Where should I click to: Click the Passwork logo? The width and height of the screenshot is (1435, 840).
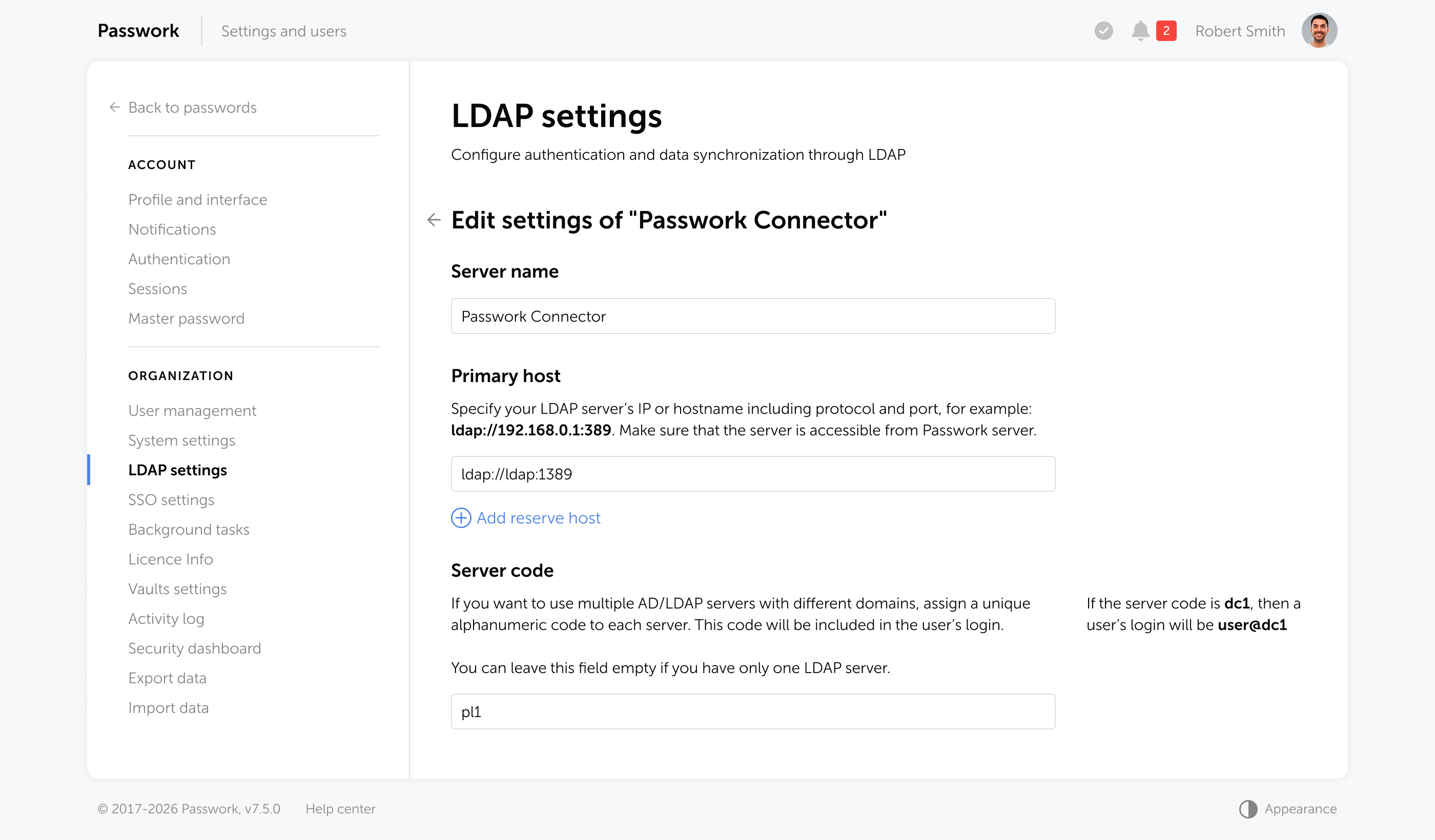point(138,31)
